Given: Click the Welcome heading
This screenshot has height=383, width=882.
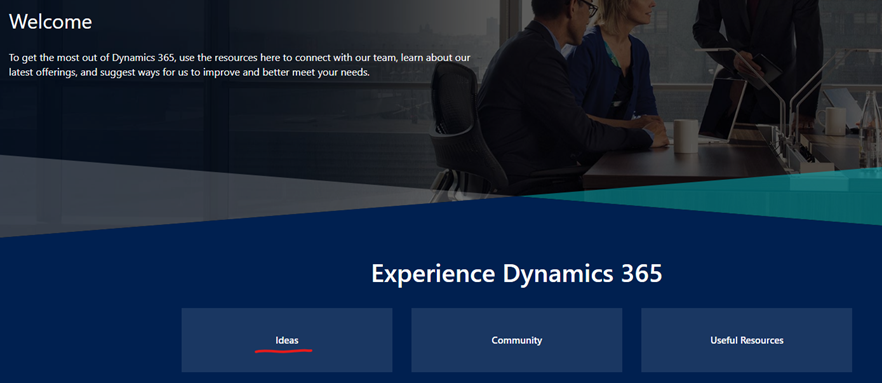Looking at the screenshot, I should coord(51,21).
